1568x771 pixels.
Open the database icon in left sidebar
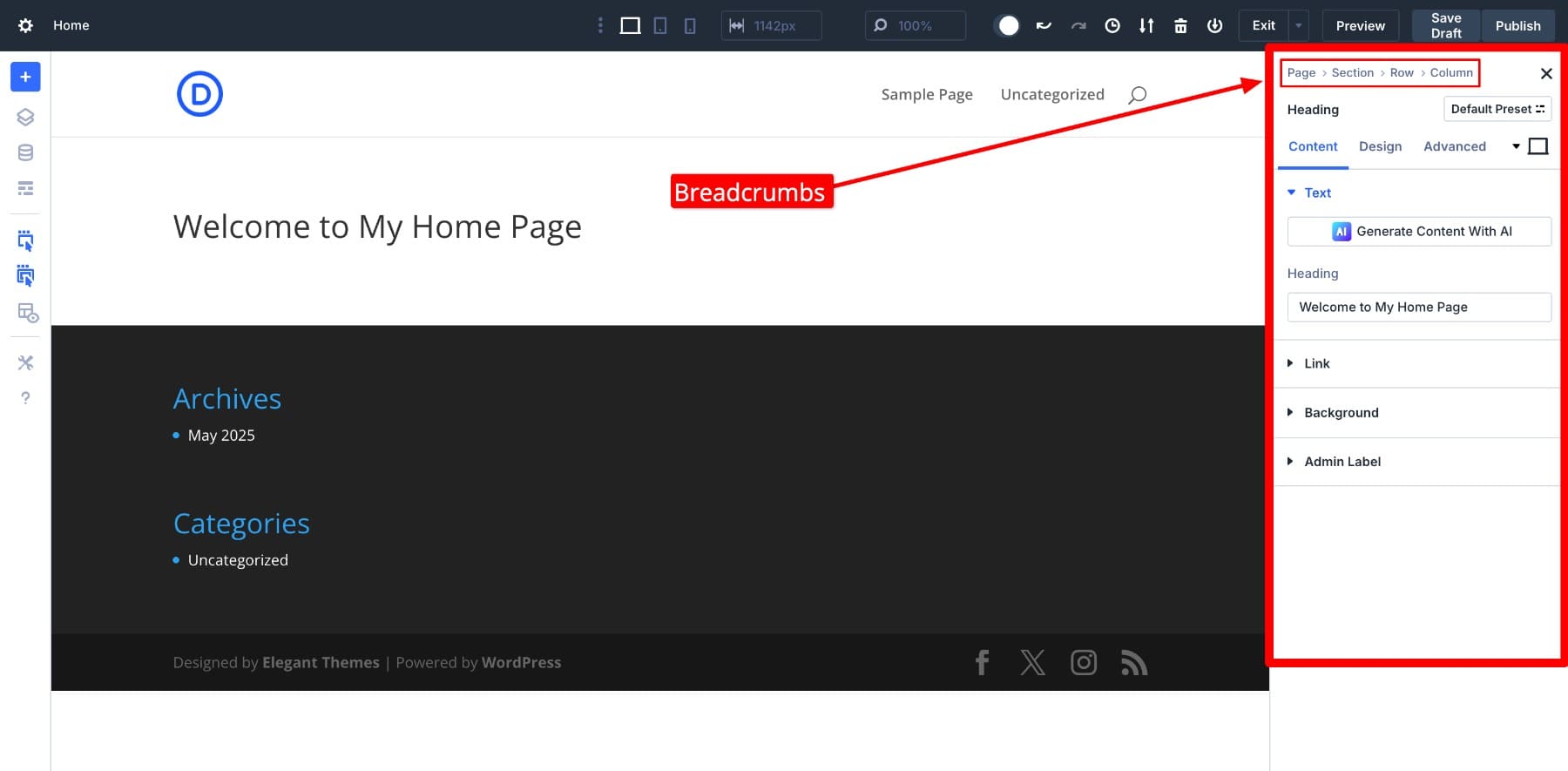coord(25,152)
